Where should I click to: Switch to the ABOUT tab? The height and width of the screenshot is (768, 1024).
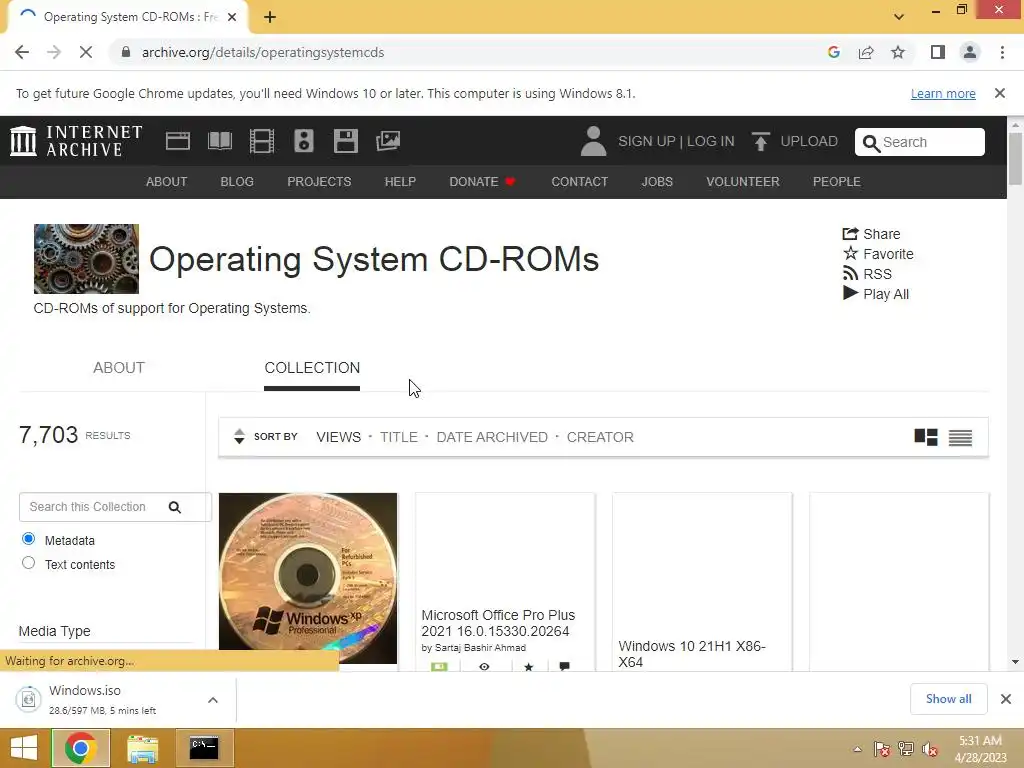click(119, 368)
